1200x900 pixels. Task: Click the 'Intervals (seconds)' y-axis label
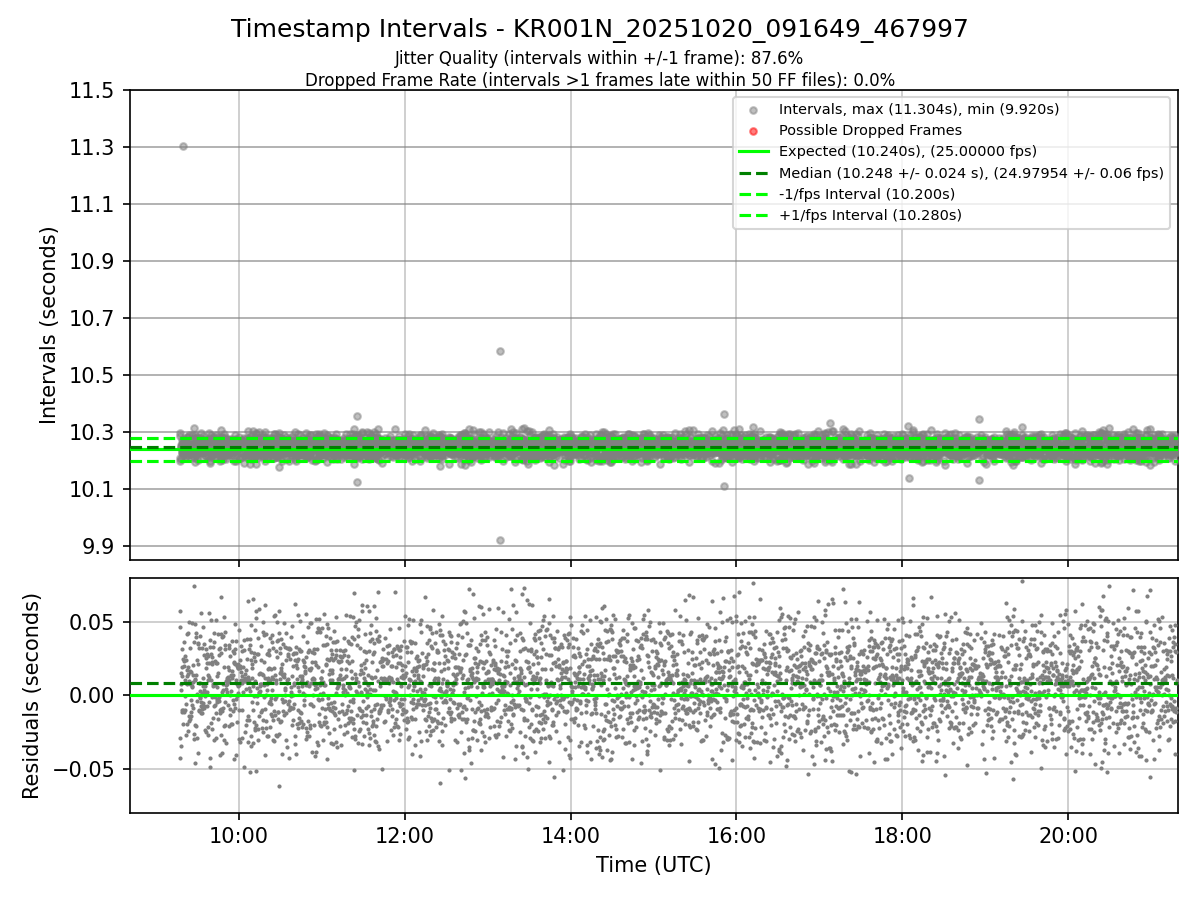[x=49, y=325]
